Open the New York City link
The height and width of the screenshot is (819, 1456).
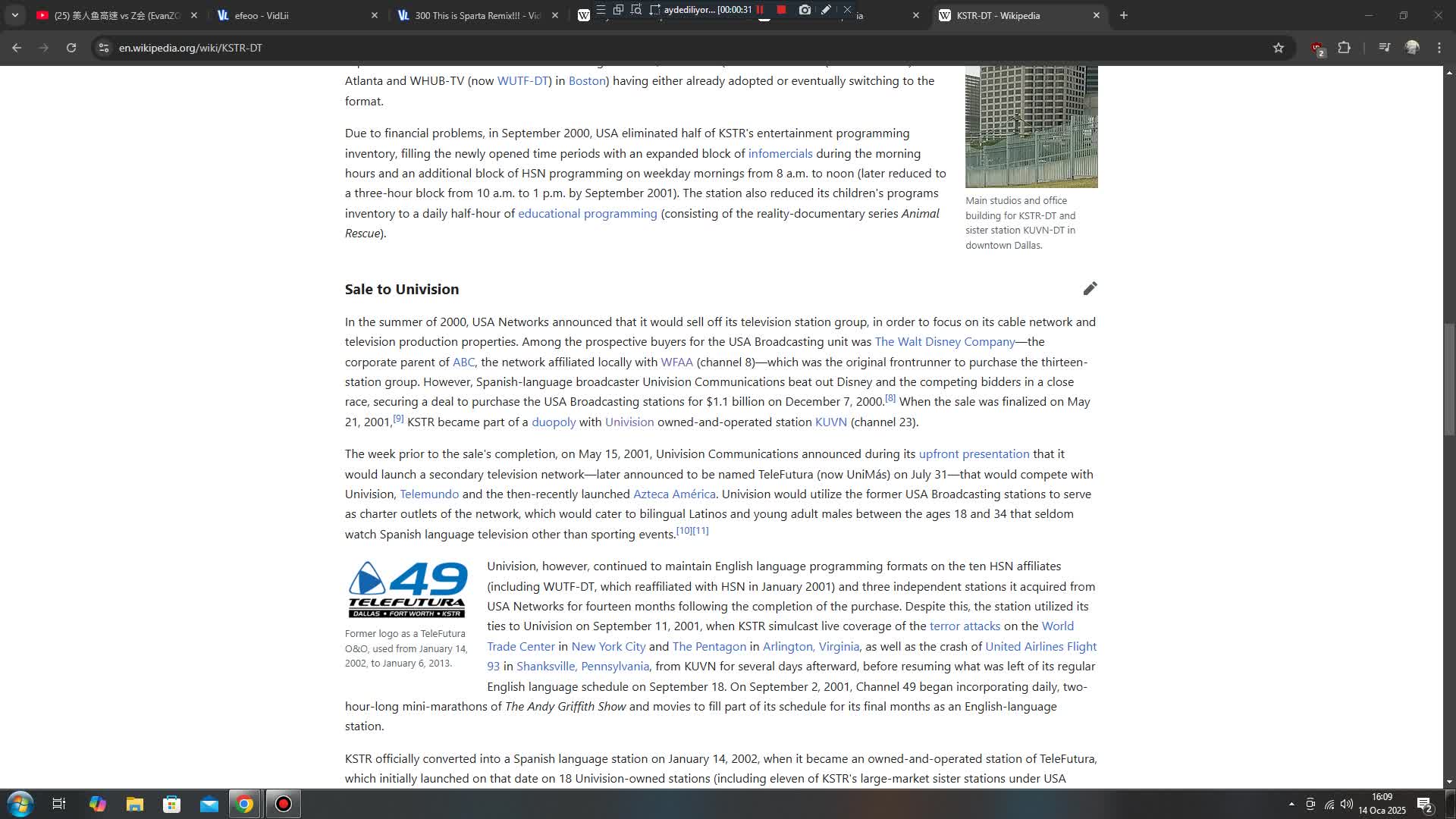click(608, 647)
